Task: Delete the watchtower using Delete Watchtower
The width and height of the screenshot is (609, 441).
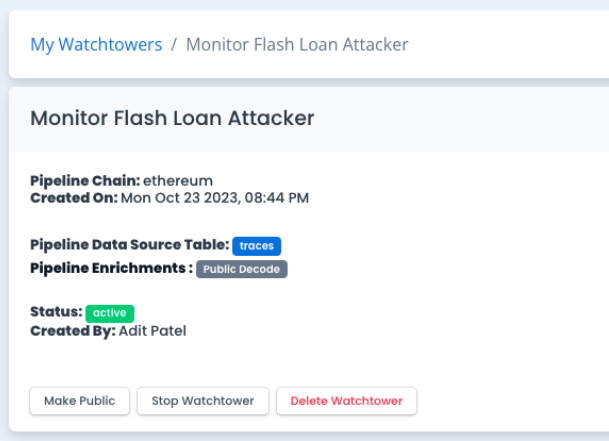Action: pyautogui.click(x=346, y=401)
